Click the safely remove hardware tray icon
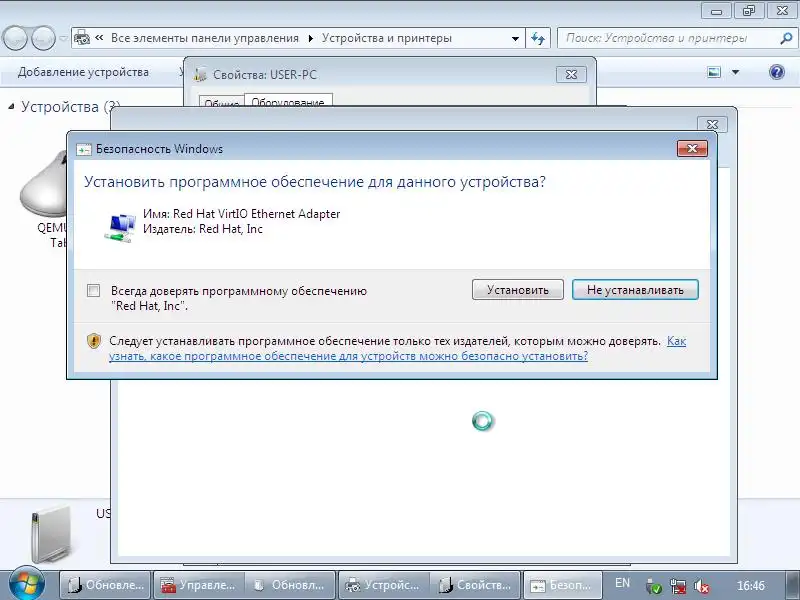The height and width of the screenshot is (600, 800). tap(653, 587)
